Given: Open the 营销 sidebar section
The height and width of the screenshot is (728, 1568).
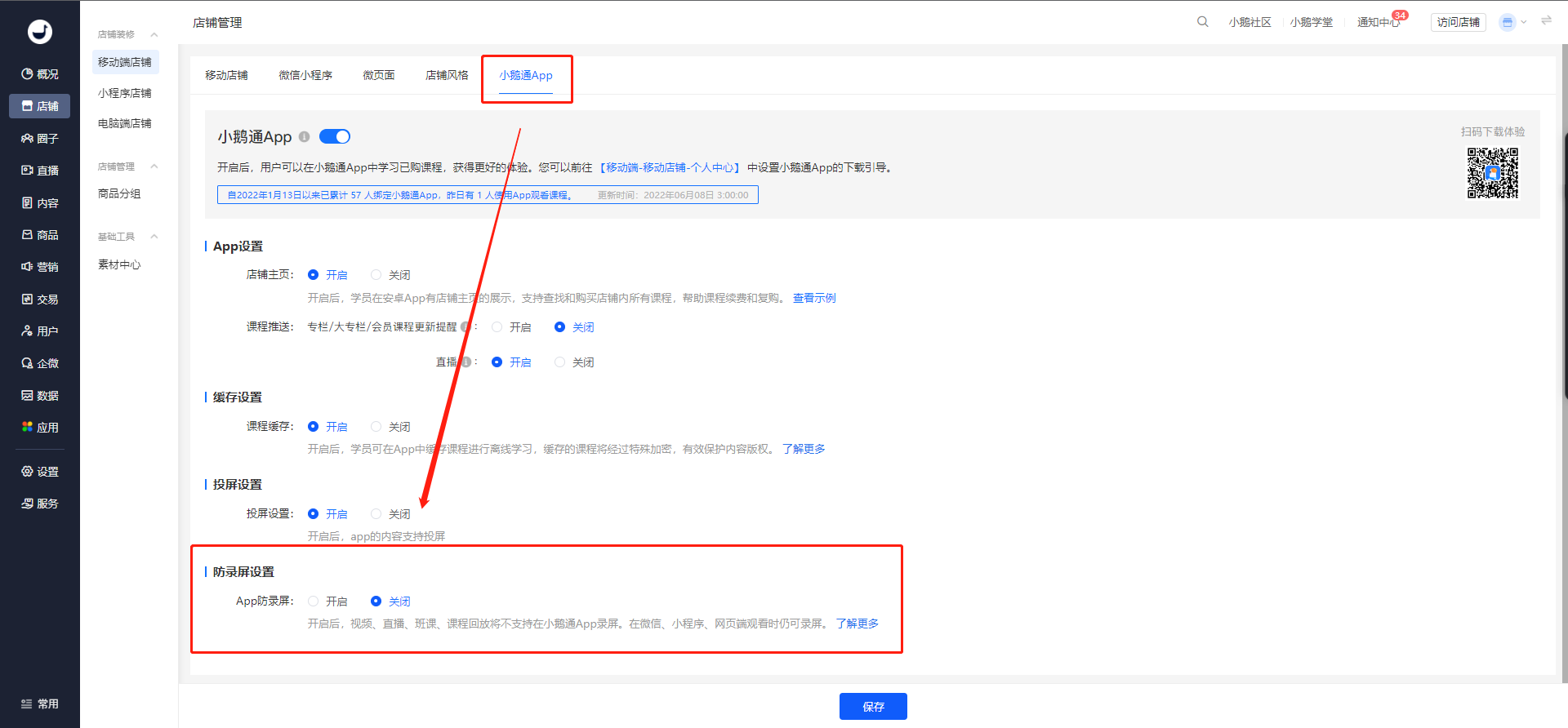Looking at the screenshot, I should [x=40, y=267].
